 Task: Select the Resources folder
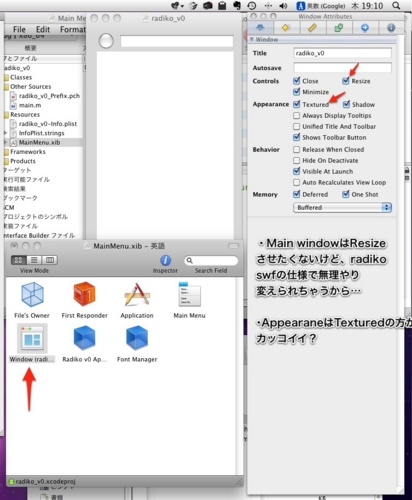click(x=25, y=115)
